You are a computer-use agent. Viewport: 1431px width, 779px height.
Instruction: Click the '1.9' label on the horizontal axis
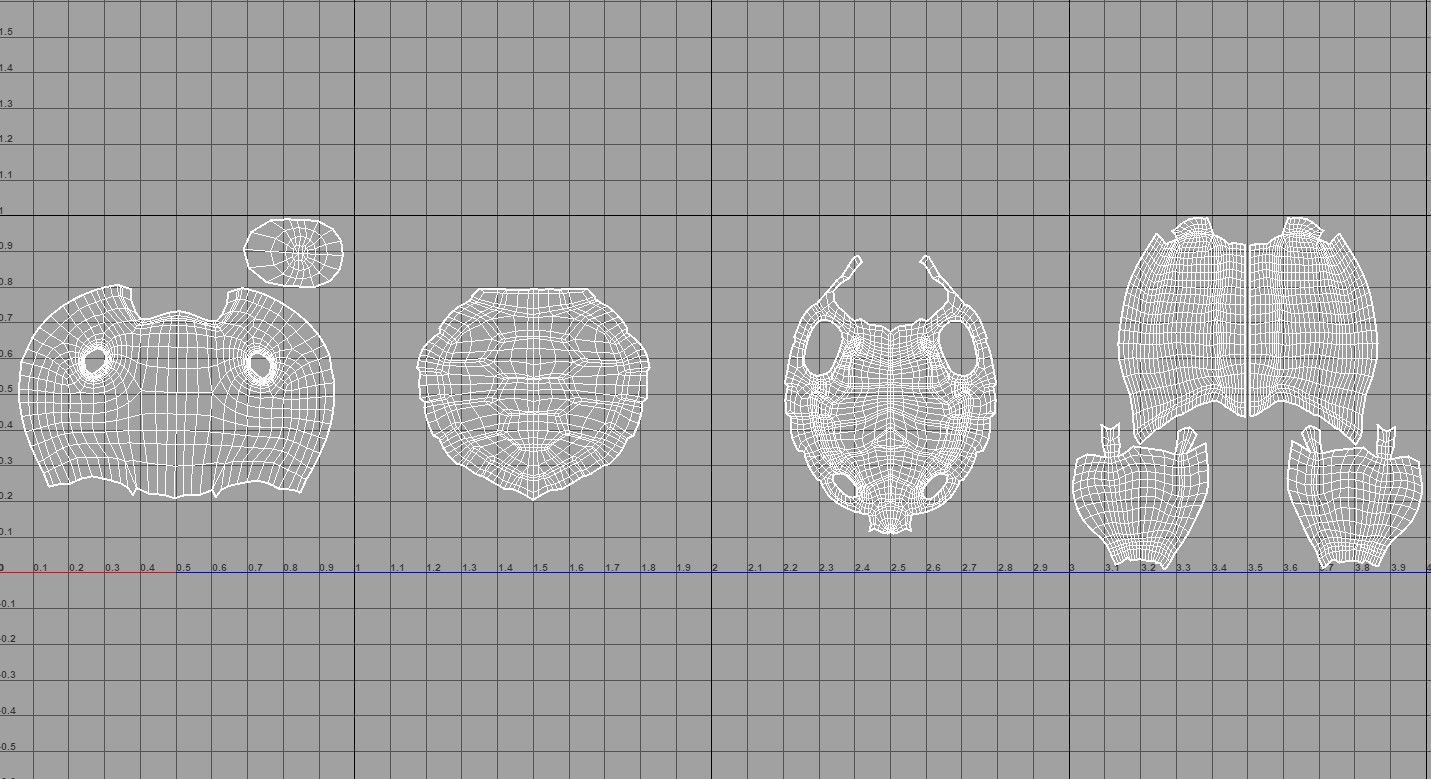click(x=683, y=568)
